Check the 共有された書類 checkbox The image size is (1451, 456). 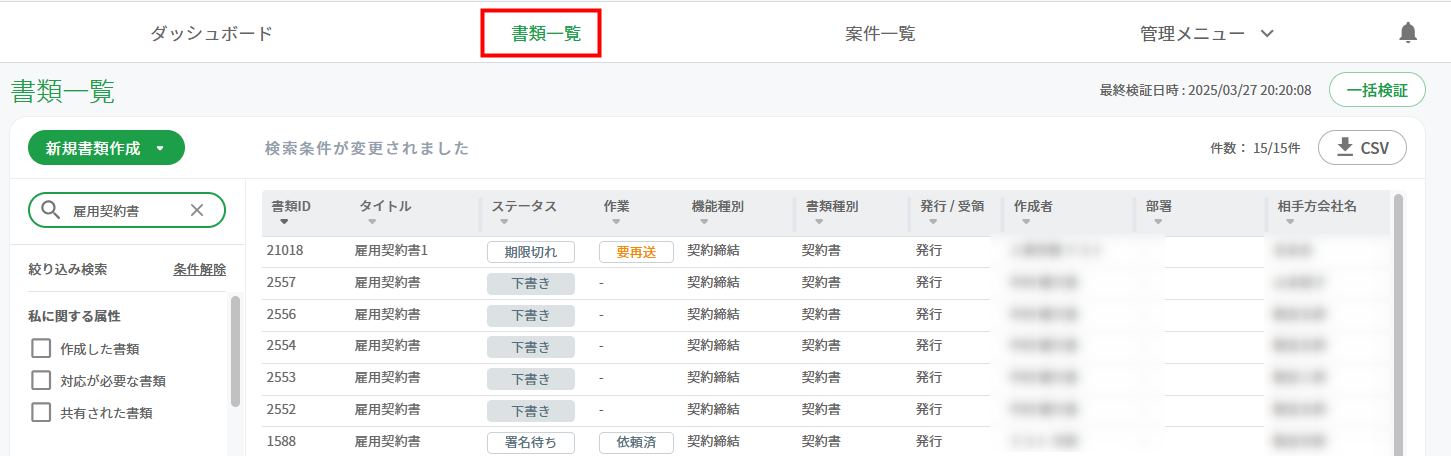tap(41, 411)
